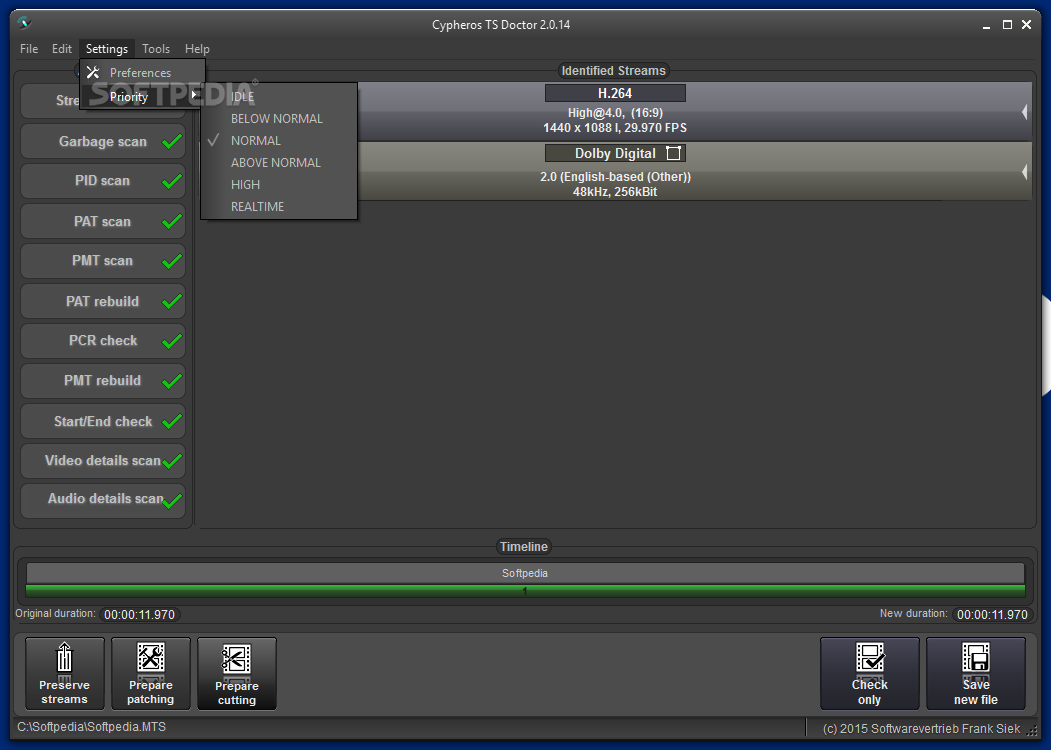Click green checkmark beside Audio details scan
Image resolution: width=1051 pixels, height=750 pixels.
click(x=172, y=501)
